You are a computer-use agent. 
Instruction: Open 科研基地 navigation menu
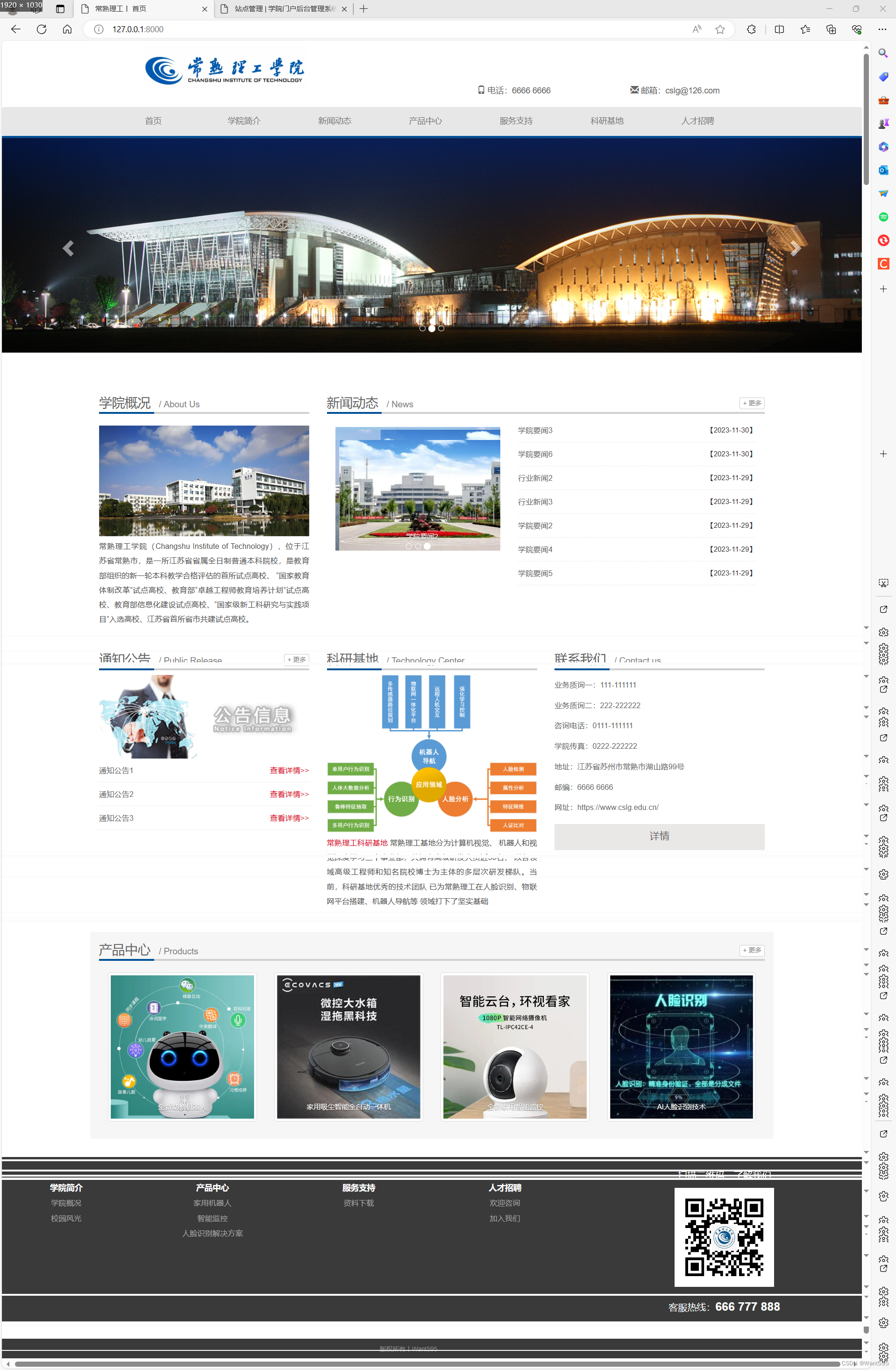tap(607, 121)
